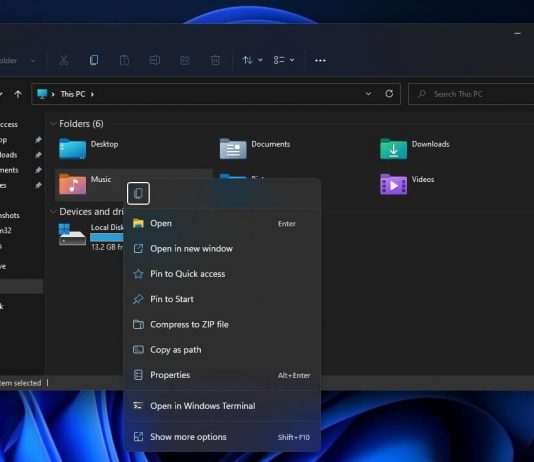The image size is (534, 462).
Task: Select the Videos folder
Action: tap(407, 184)
